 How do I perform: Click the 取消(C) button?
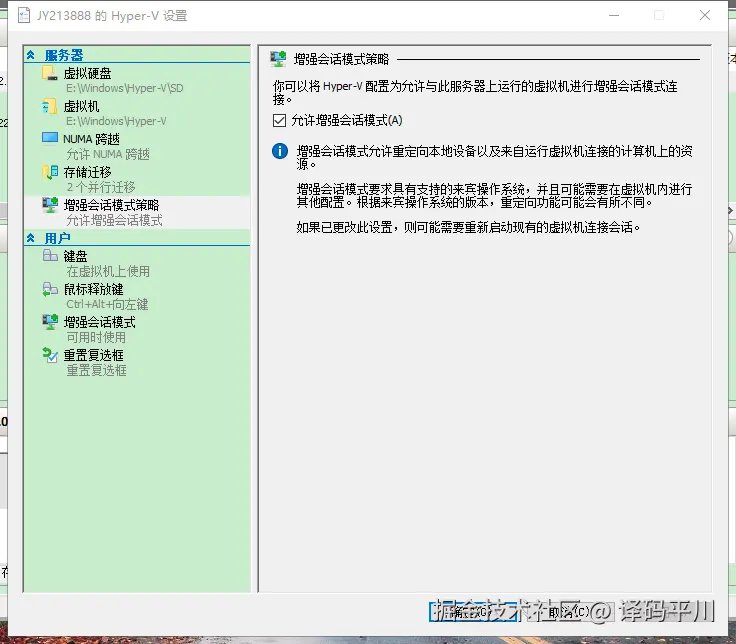[568, 612]
